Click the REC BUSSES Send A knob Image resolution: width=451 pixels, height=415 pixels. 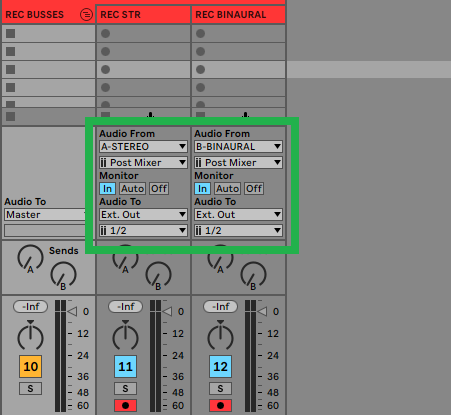(30, 258)
